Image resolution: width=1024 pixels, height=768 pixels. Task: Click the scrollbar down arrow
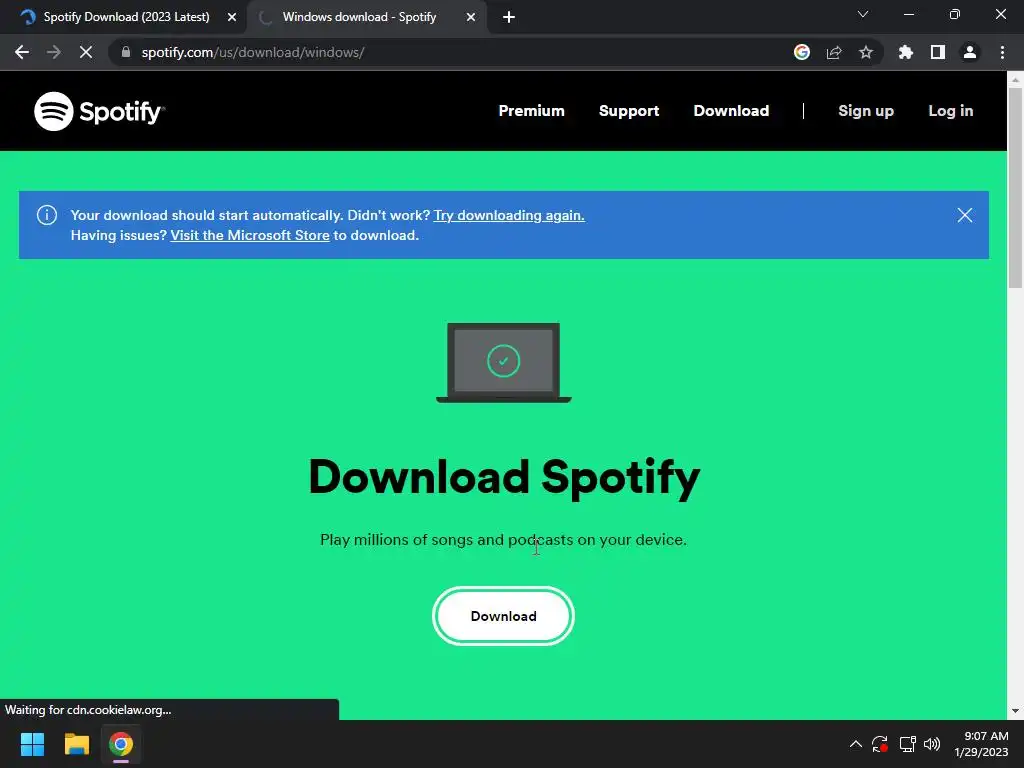(1015, 711)
